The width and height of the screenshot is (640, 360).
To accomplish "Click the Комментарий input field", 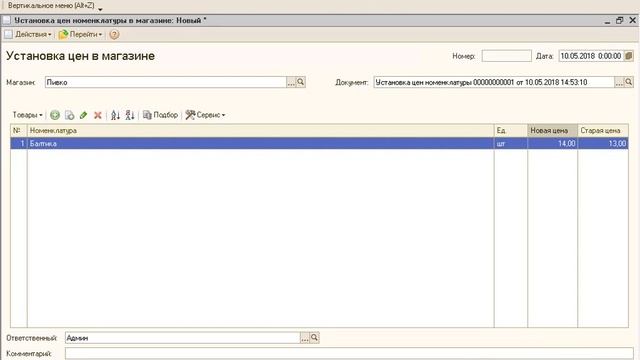I will [x=349, y=353].
